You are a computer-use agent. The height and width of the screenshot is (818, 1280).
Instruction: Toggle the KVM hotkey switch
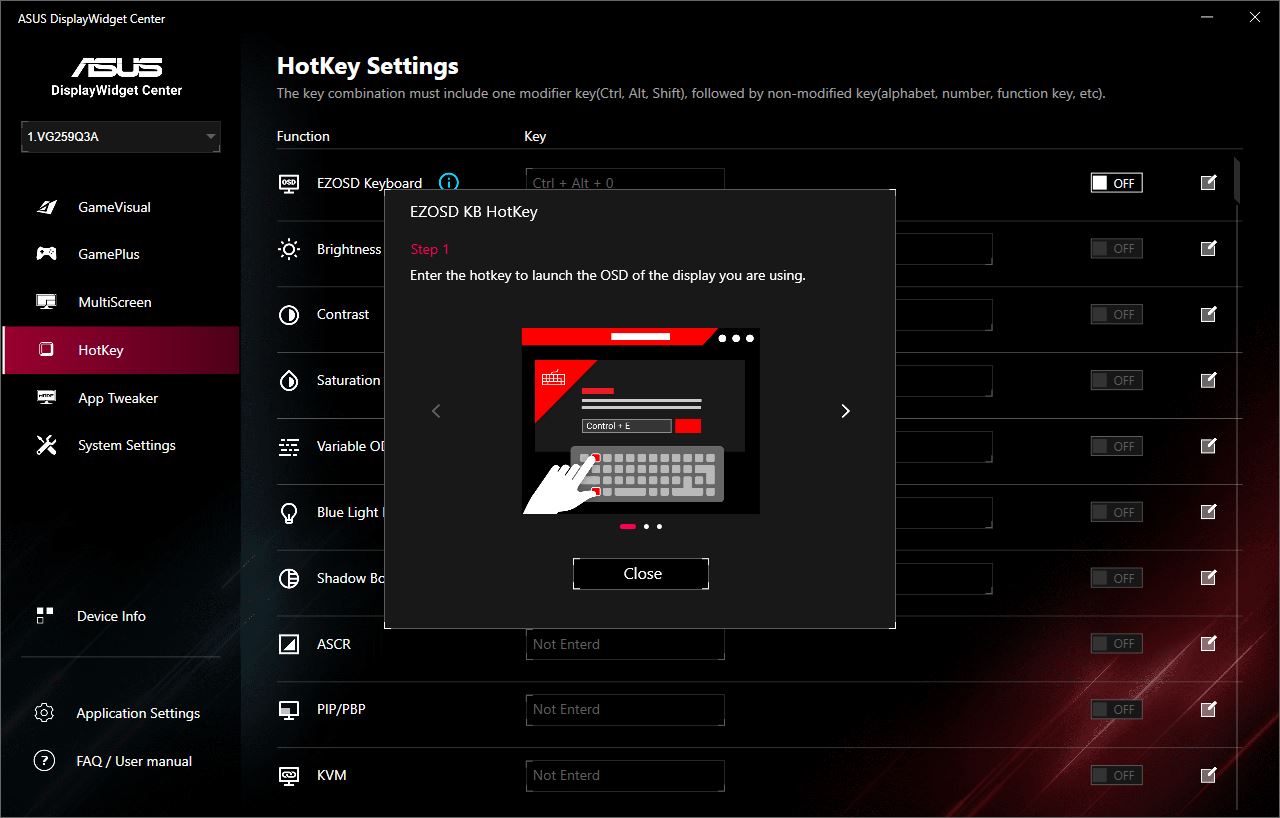tap(1116, 775)
